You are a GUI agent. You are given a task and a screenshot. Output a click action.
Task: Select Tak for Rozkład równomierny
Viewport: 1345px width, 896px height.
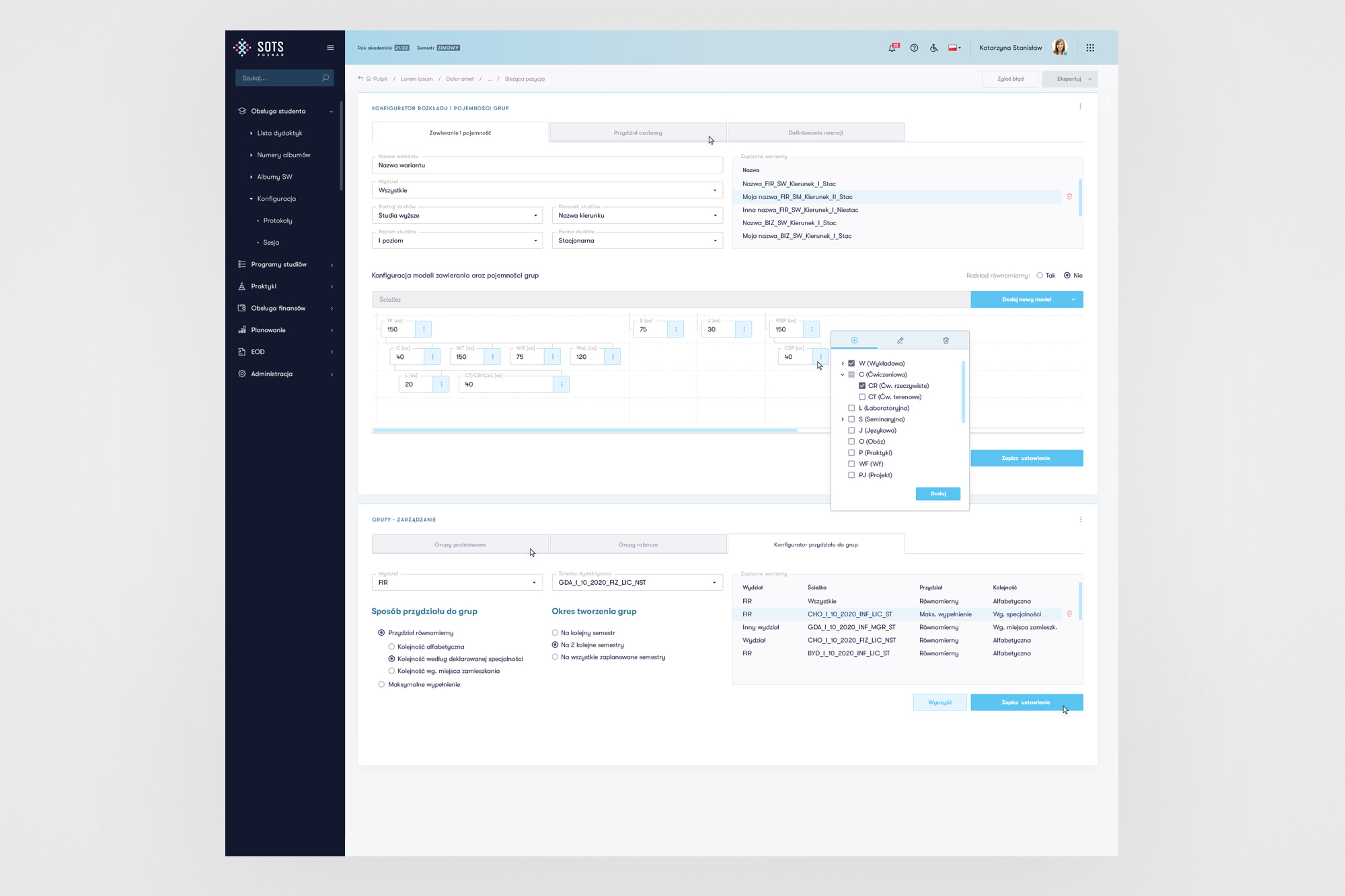point(1040,276)
